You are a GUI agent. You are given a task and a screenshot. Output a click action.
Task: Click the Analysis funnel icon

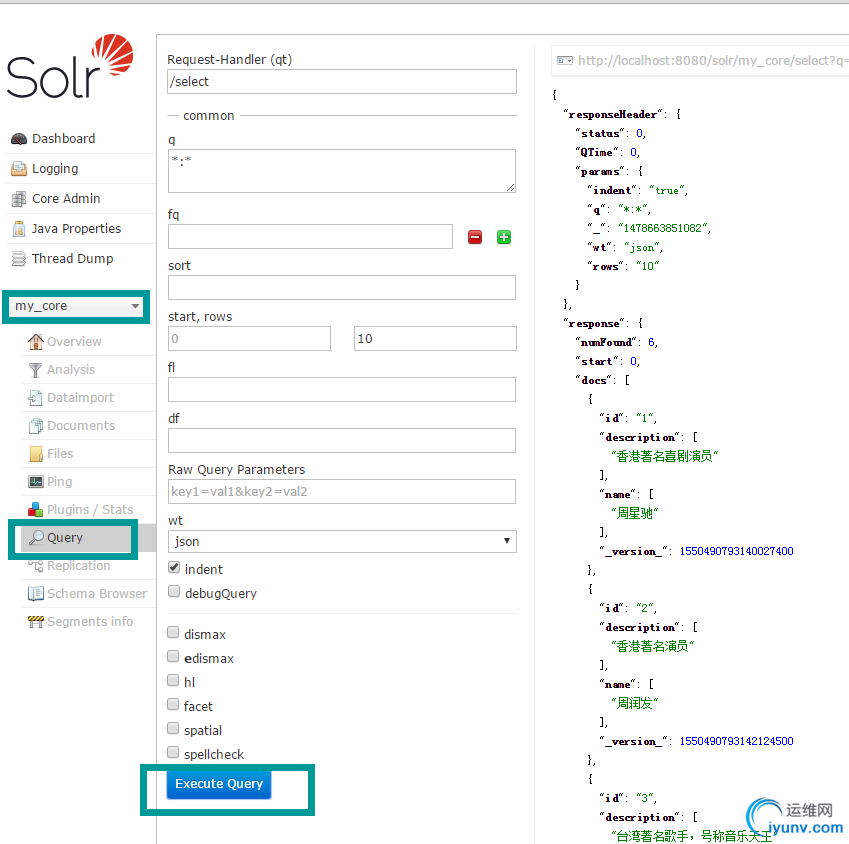(x=36, y=370)
